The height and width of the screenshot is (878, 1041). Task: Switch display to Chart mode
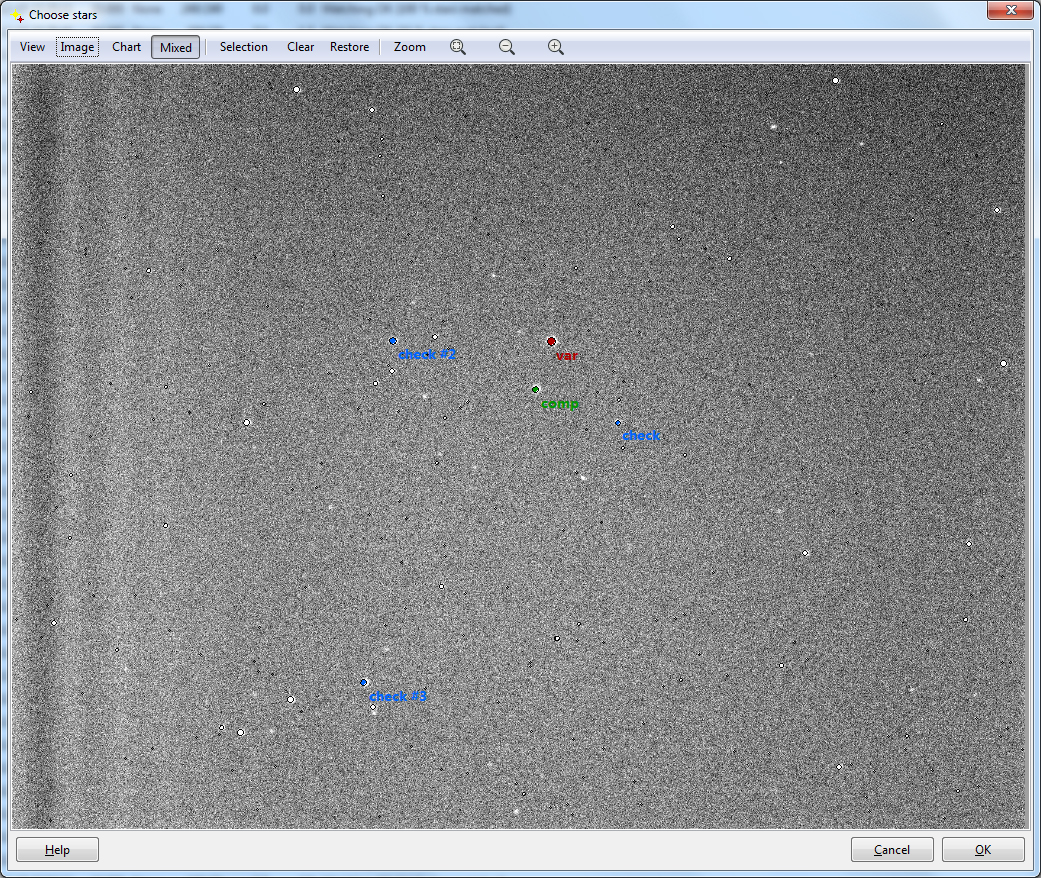click(126, 47)
